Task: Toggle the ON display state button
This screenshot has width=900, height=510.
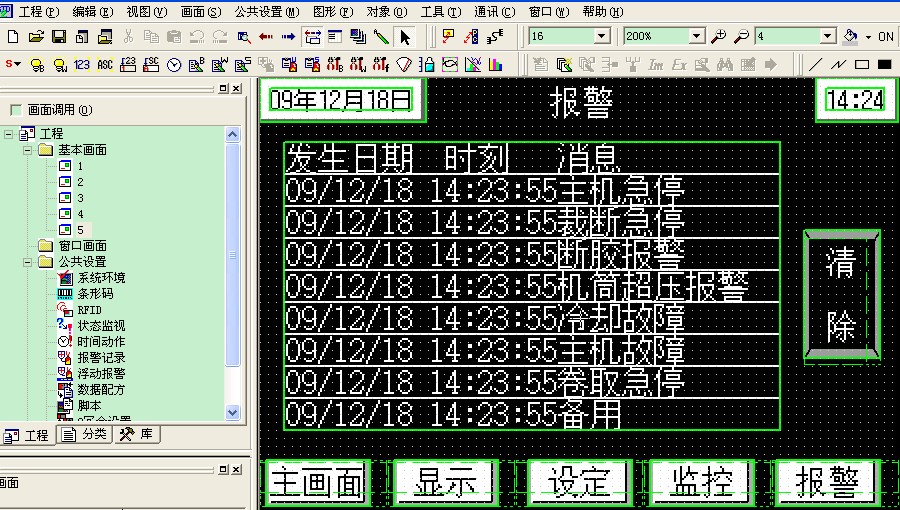Action: coord(885,37)
